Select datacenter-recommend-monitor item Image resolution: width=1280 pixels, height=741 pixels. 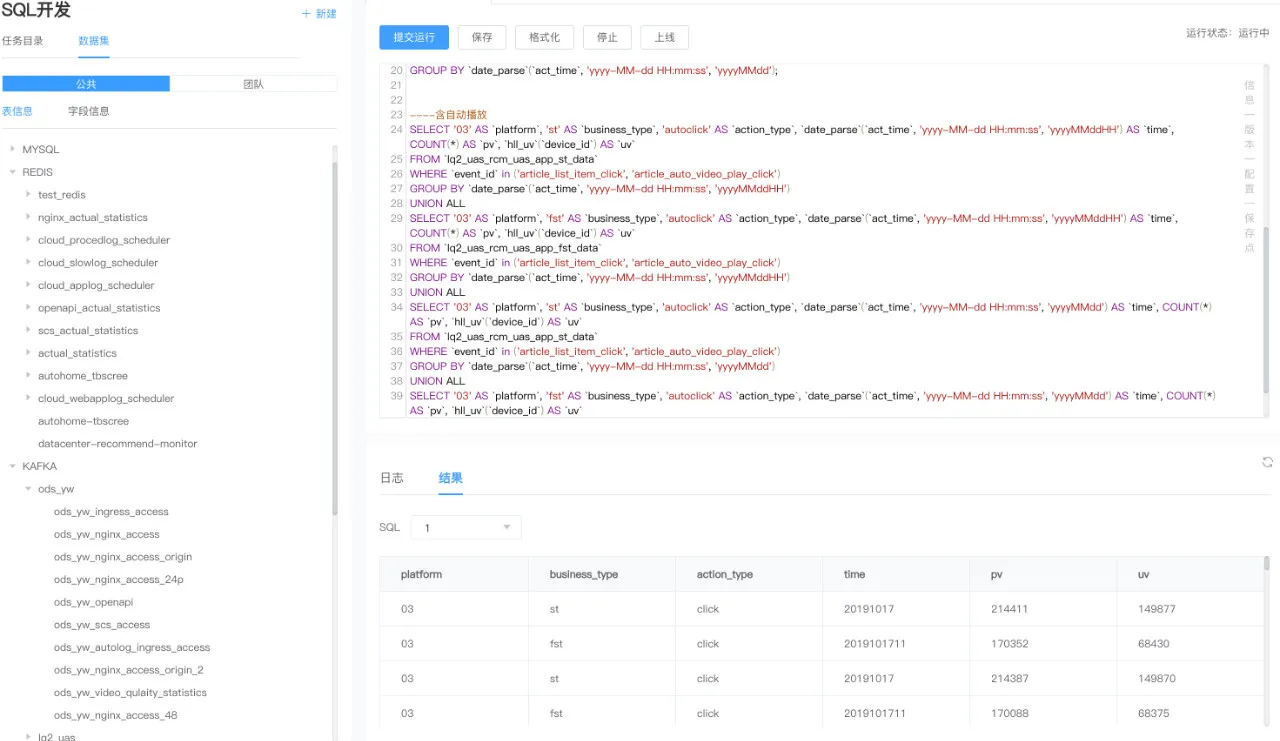point(118,444)
